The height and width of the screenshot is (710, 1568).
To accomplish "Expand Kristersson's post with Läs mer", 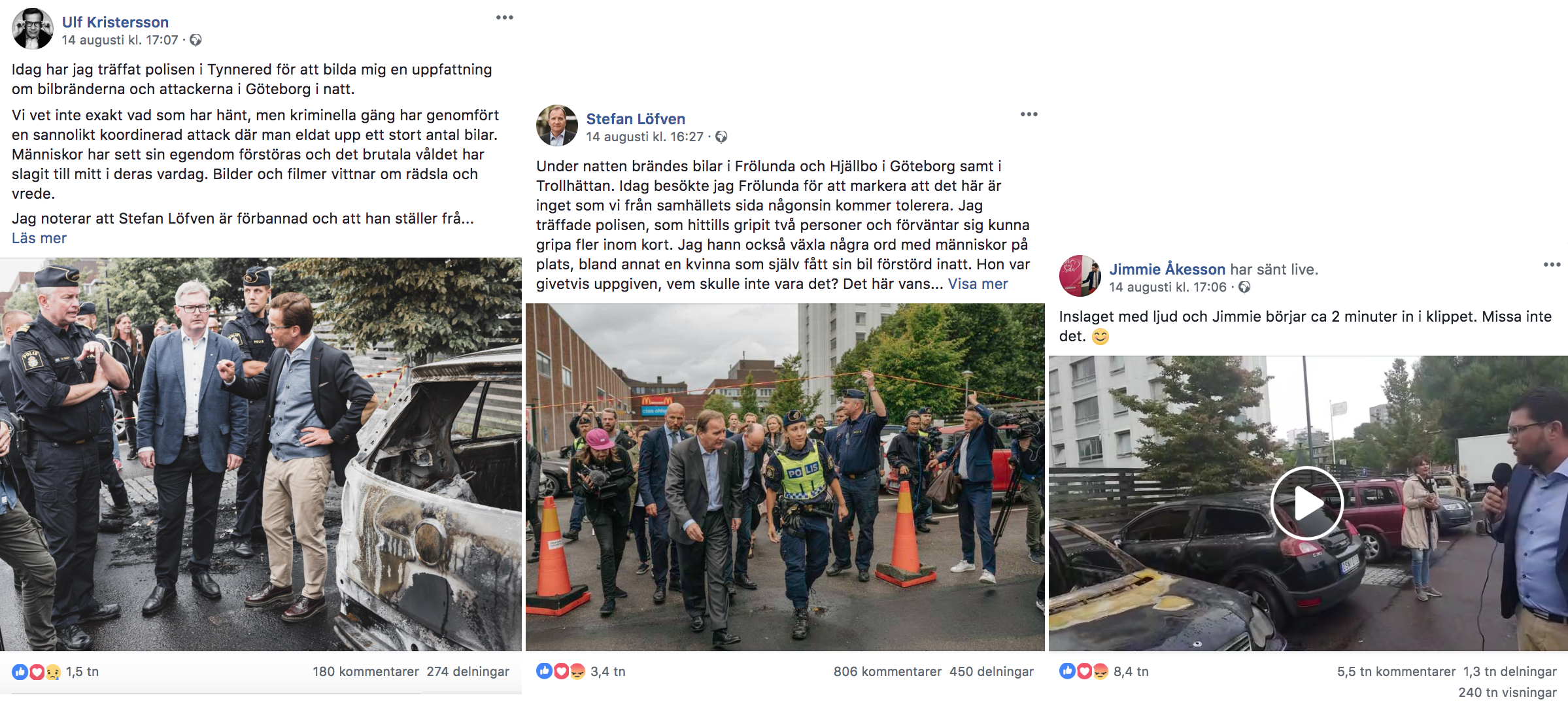I will click(x=39, y=239).
